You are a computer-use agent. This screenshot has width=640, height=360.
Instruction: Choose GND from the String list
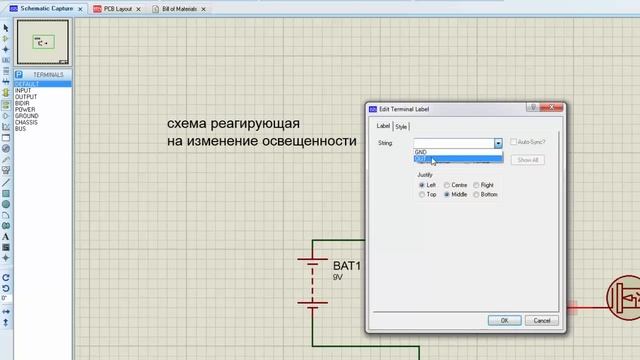(x=458, y=152)
